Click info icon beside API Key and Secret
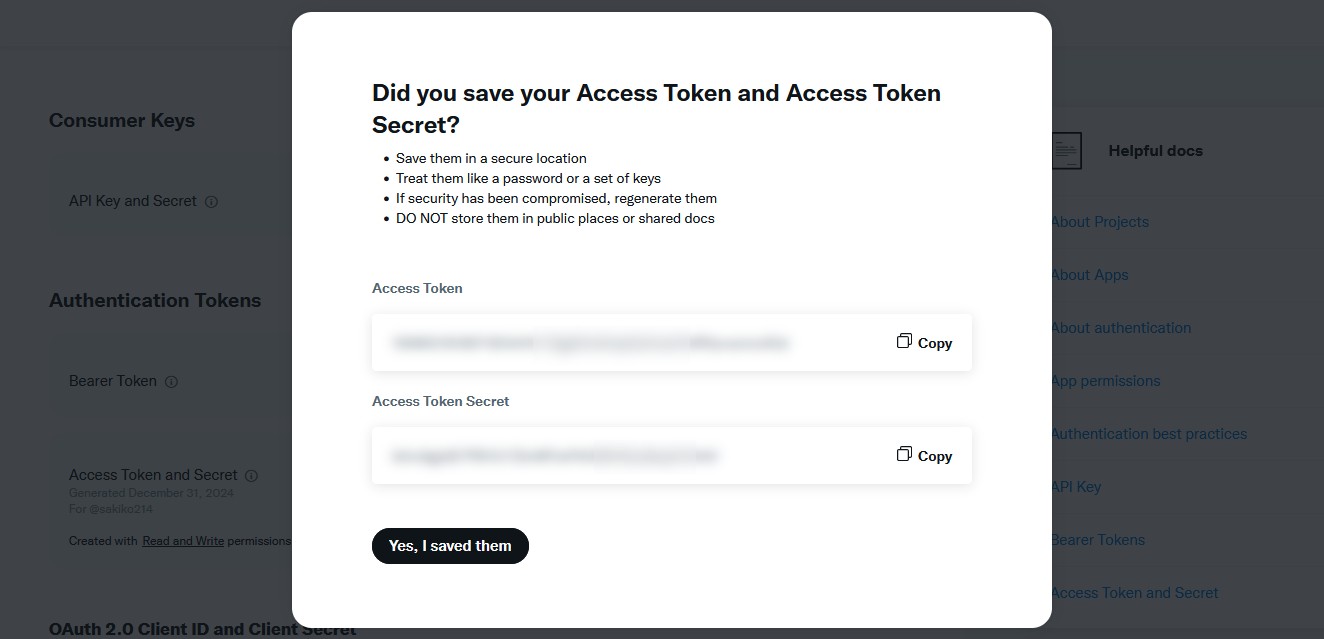 click(x=211, y=201)
